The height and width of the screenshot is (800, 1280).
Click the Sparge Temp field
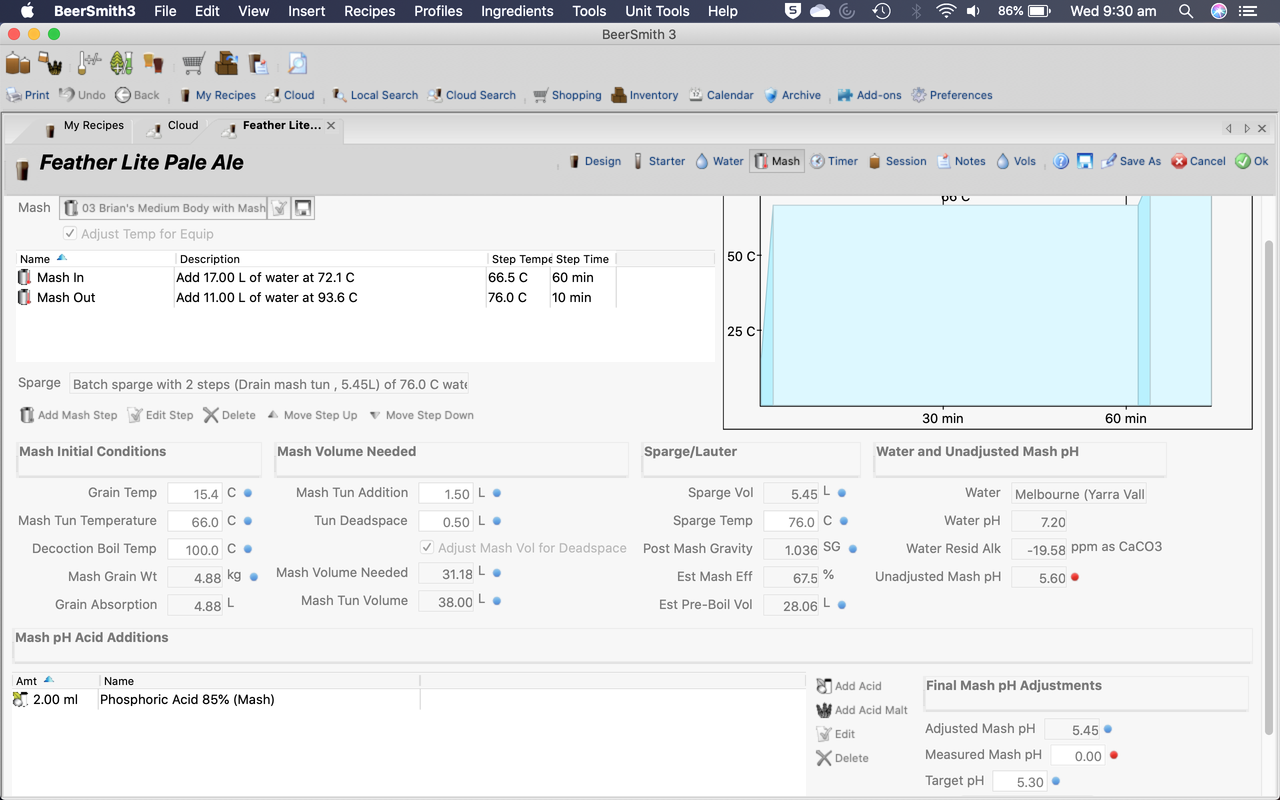pyautogui.click(x=791, y=522)
